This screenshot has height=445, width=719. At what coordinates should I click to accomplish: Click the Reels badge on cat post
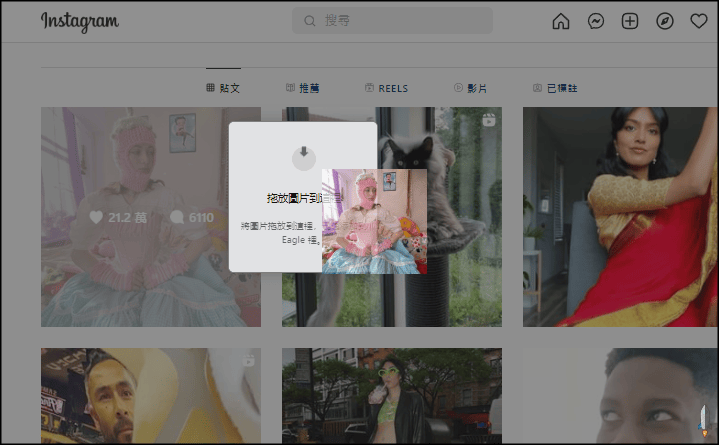tap(489, 121)
